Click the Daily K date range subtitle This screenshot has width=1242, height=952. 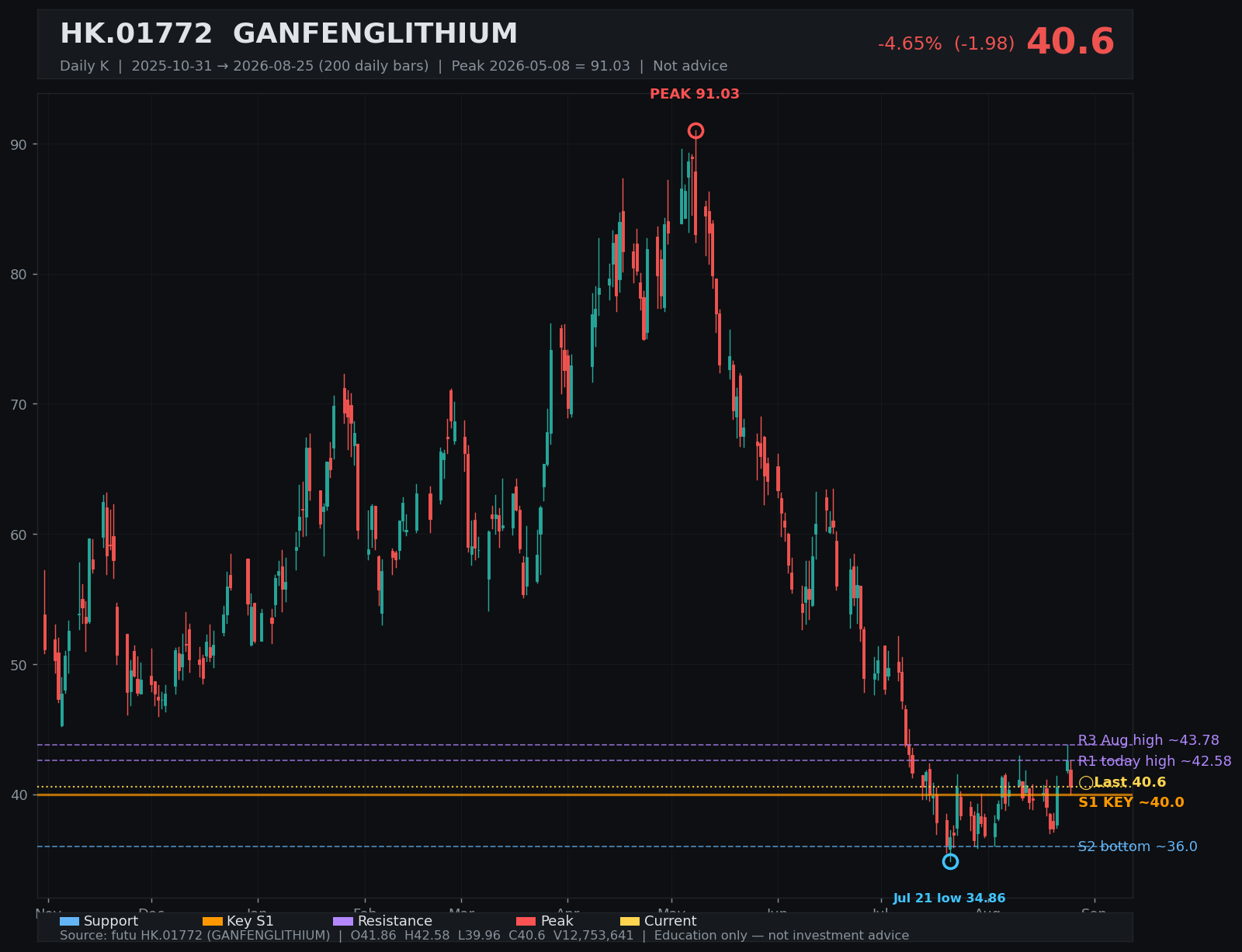pos(394,66)
